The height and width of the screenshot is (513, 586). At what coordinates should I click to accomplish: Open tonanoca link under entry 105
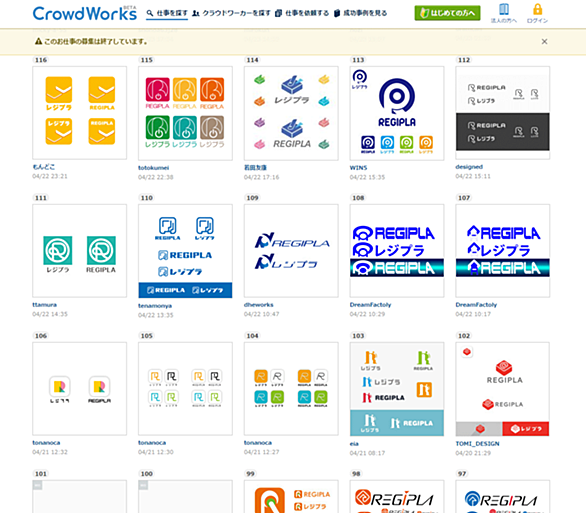(152, 443)
